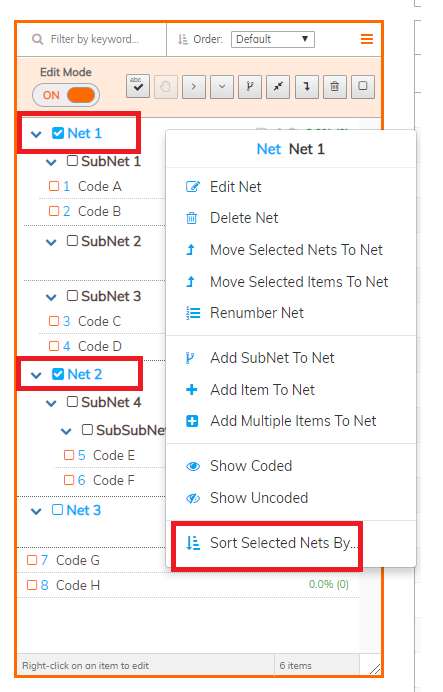Click the down-turn arrow toolbar icon

pyautogui.click(x=307, y=86)
